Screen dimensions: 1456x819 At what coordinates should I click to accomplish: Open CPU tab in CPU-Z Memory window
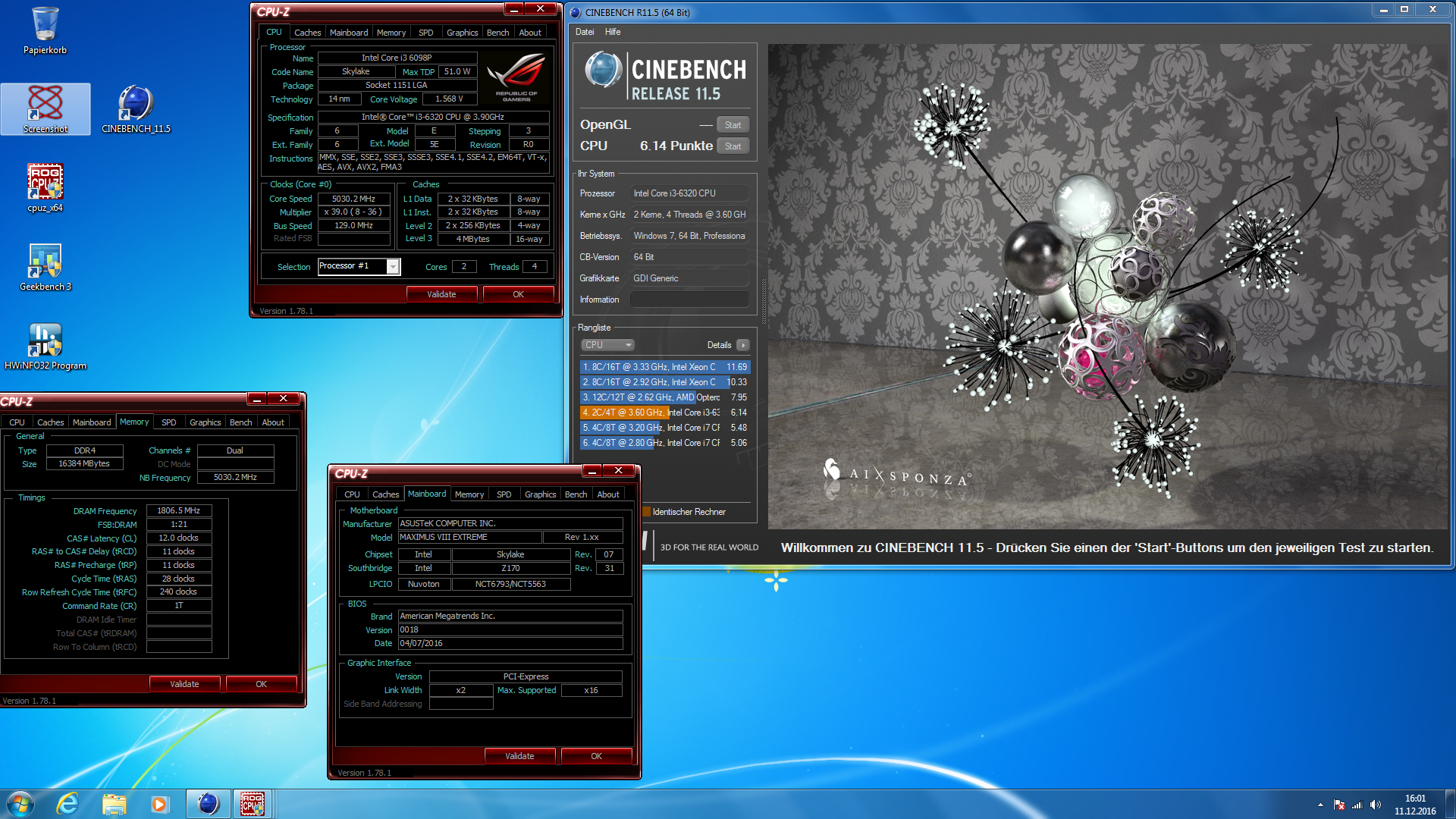pos(17,422)
